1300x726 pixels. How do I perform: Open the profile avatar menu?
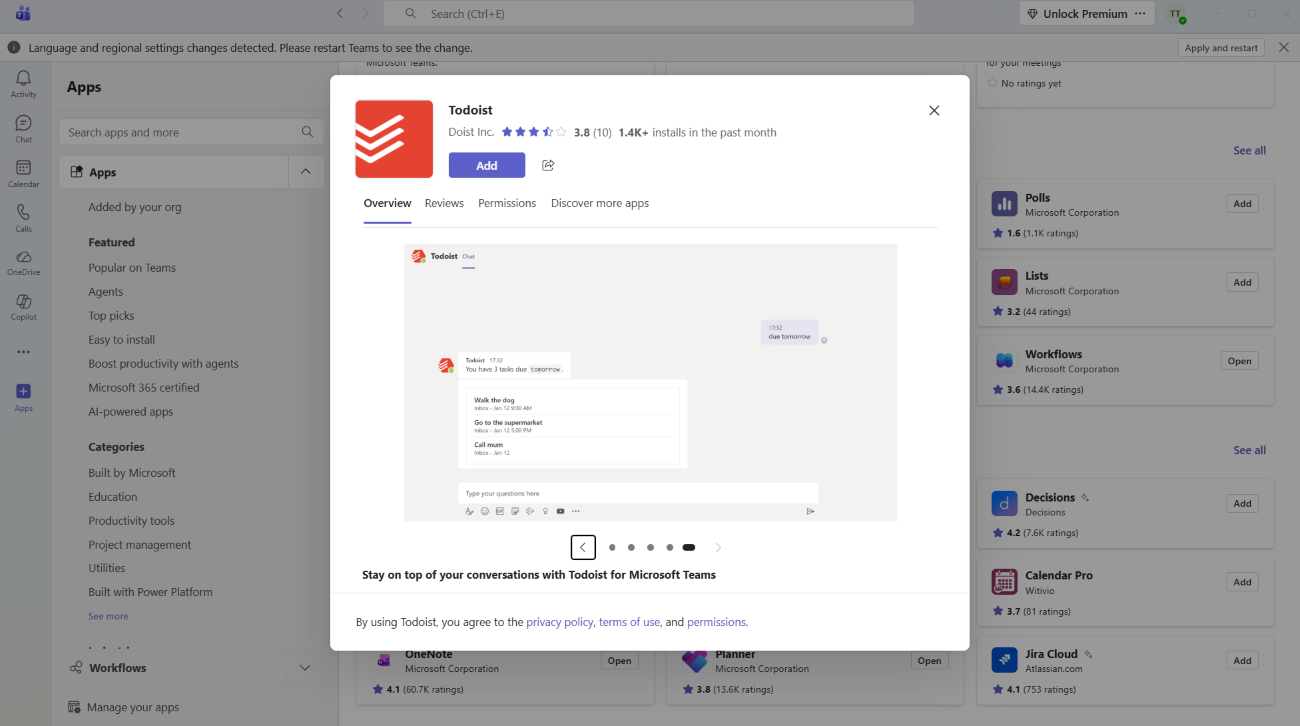(1176, 14)
